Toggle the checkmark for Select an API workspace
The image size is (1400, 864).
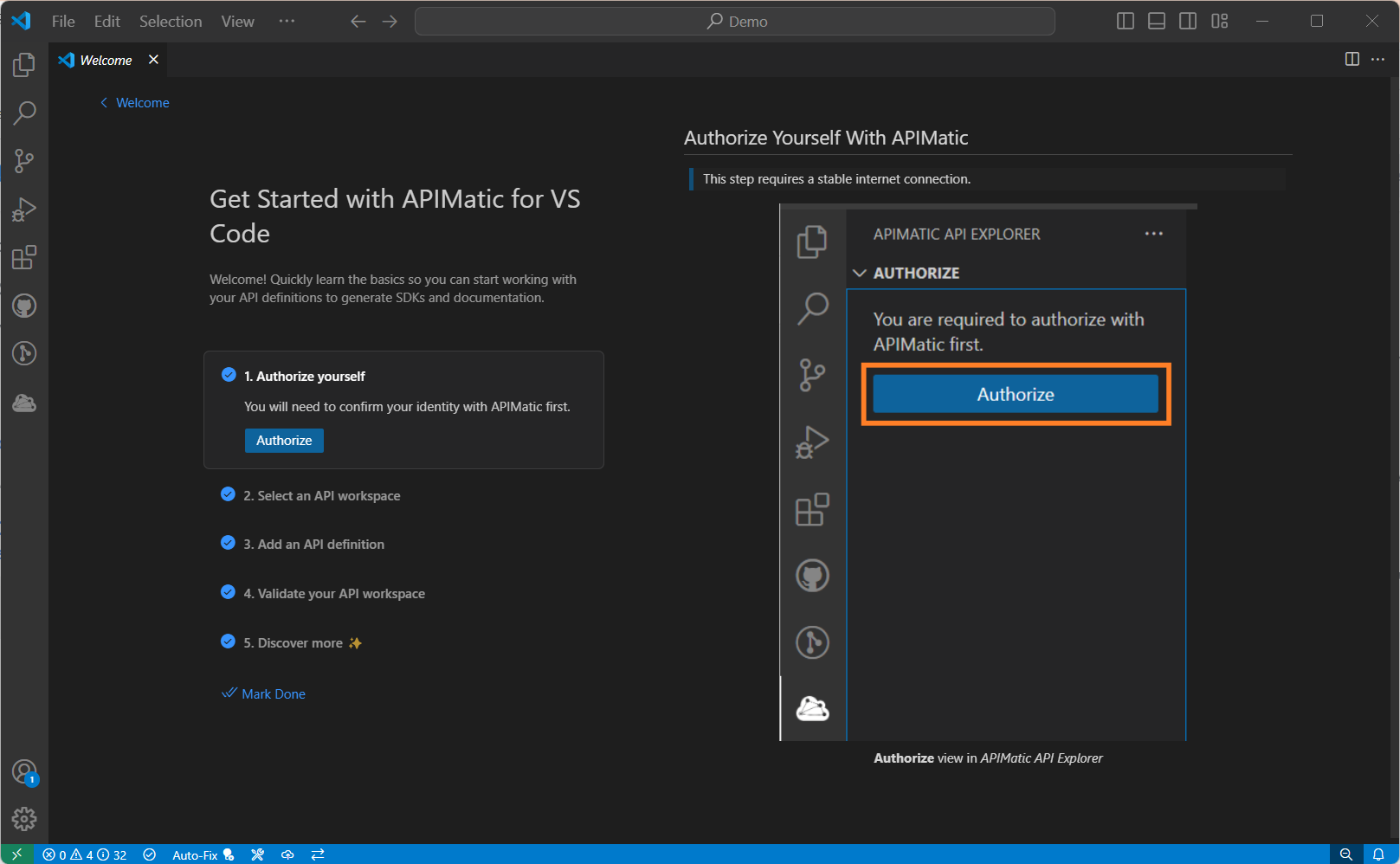228,494
